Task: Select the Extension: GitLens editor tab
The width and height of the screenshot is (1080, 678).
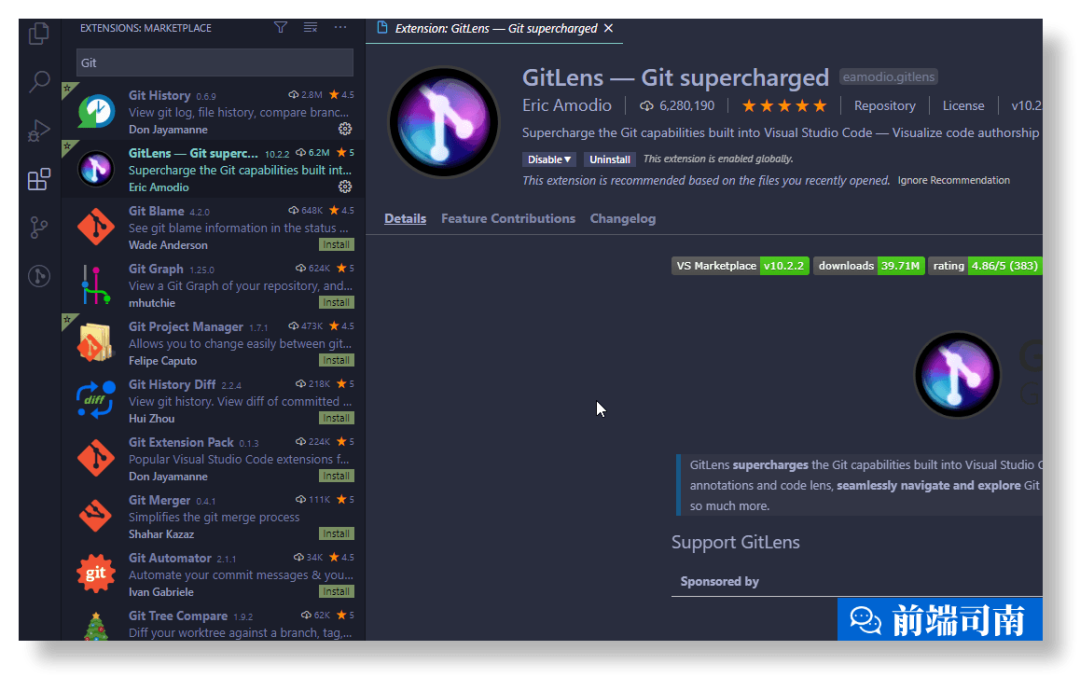Action: [x=496, y=28]
